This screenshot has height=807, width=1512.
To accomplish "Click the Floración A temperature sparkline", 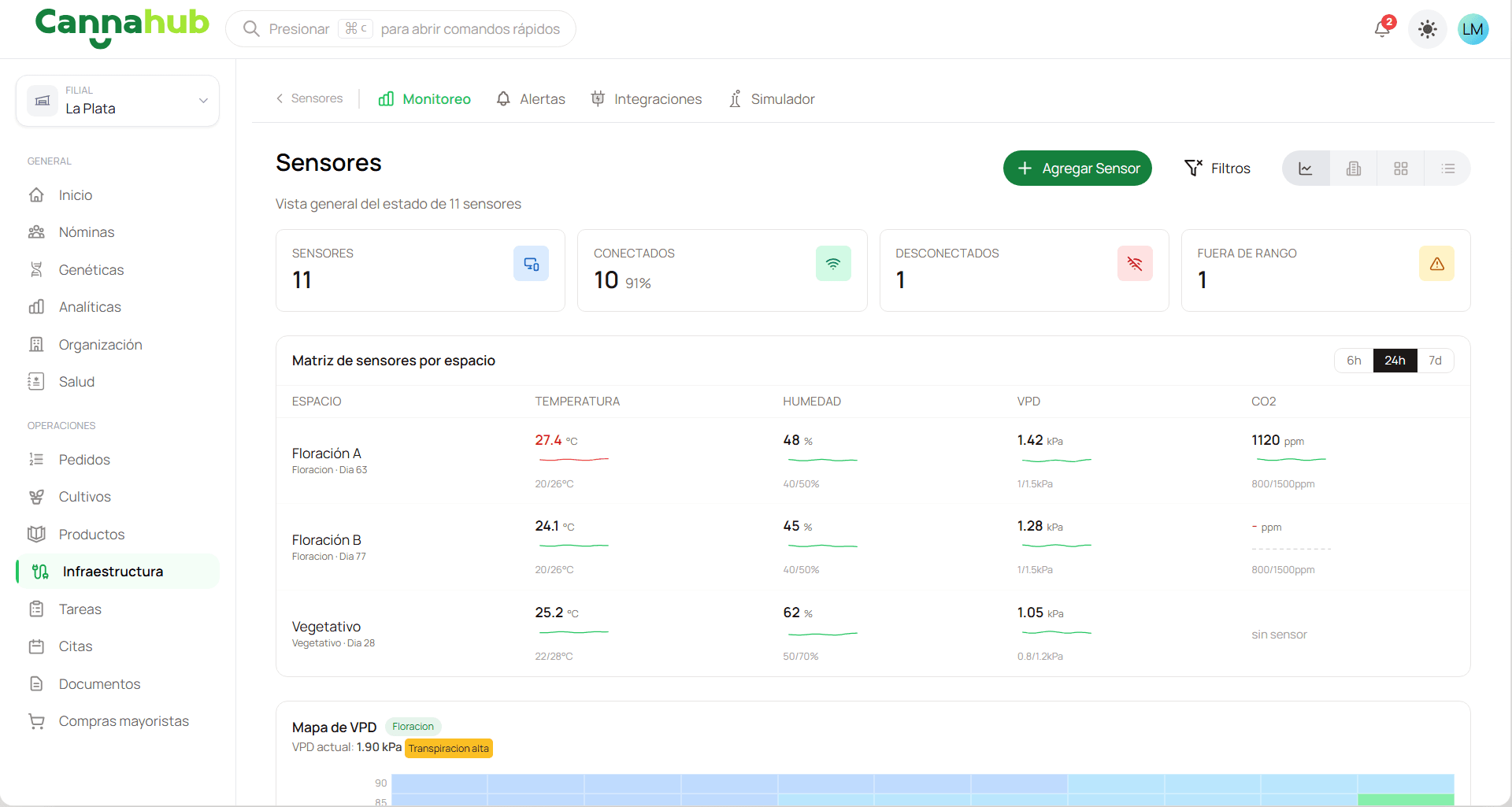I will (573, 459).
